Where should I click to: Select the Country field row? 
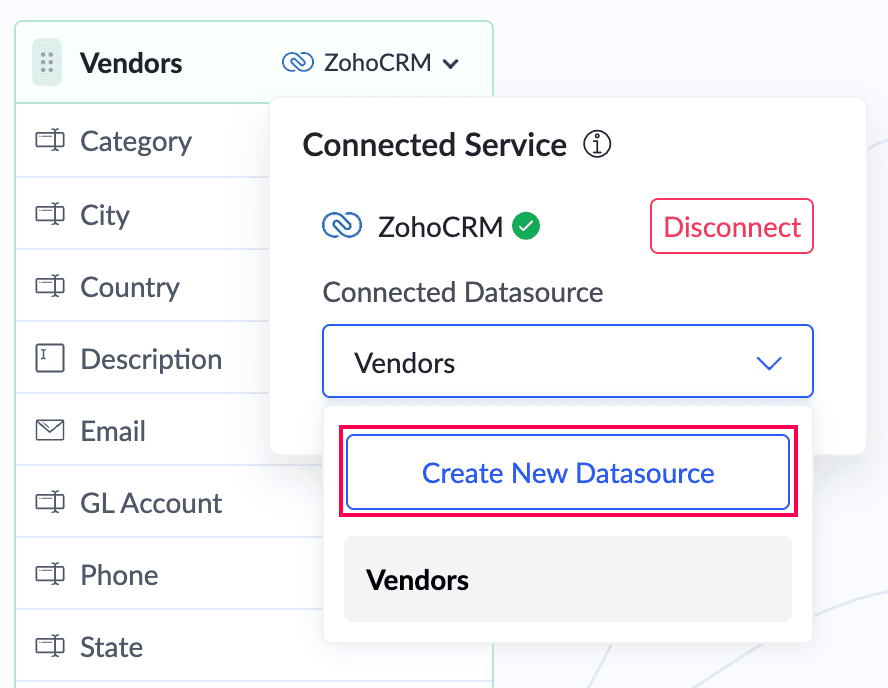[143, 286]
